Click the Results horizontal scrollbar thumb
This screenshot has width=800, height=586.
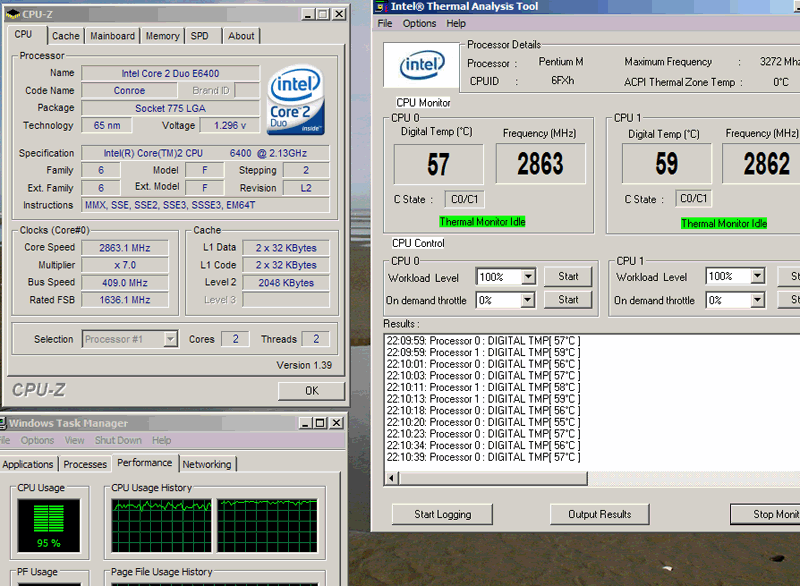coord(493,478)
